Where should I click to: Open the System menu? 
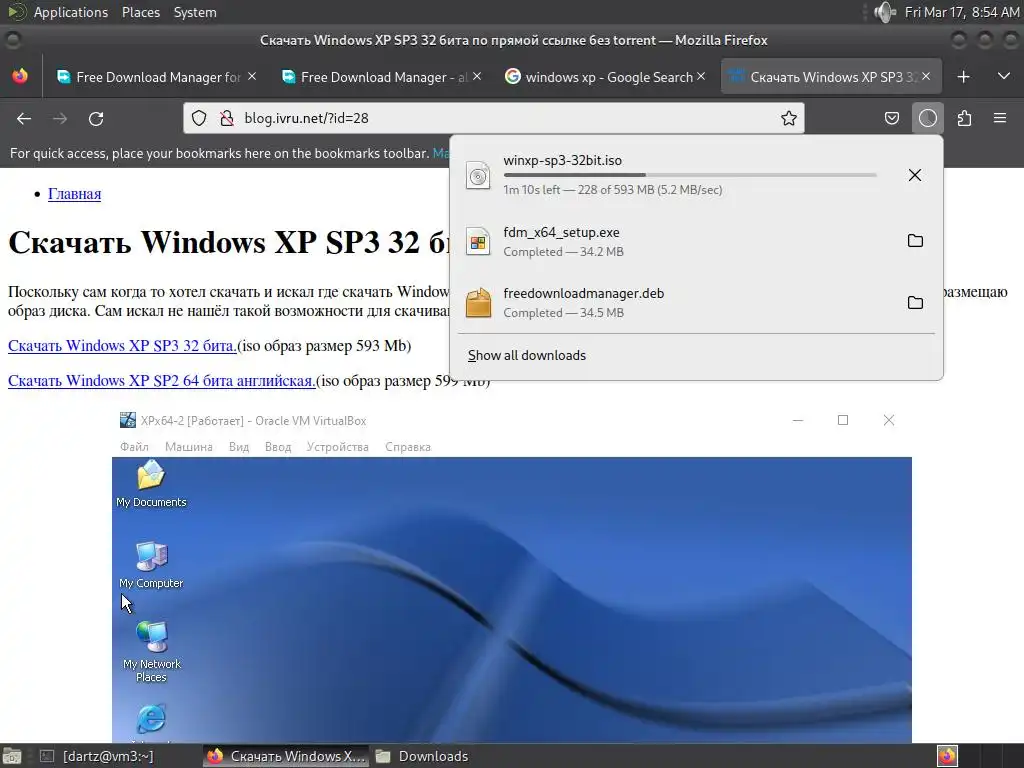pyautogui.click(x=195, y=12)
